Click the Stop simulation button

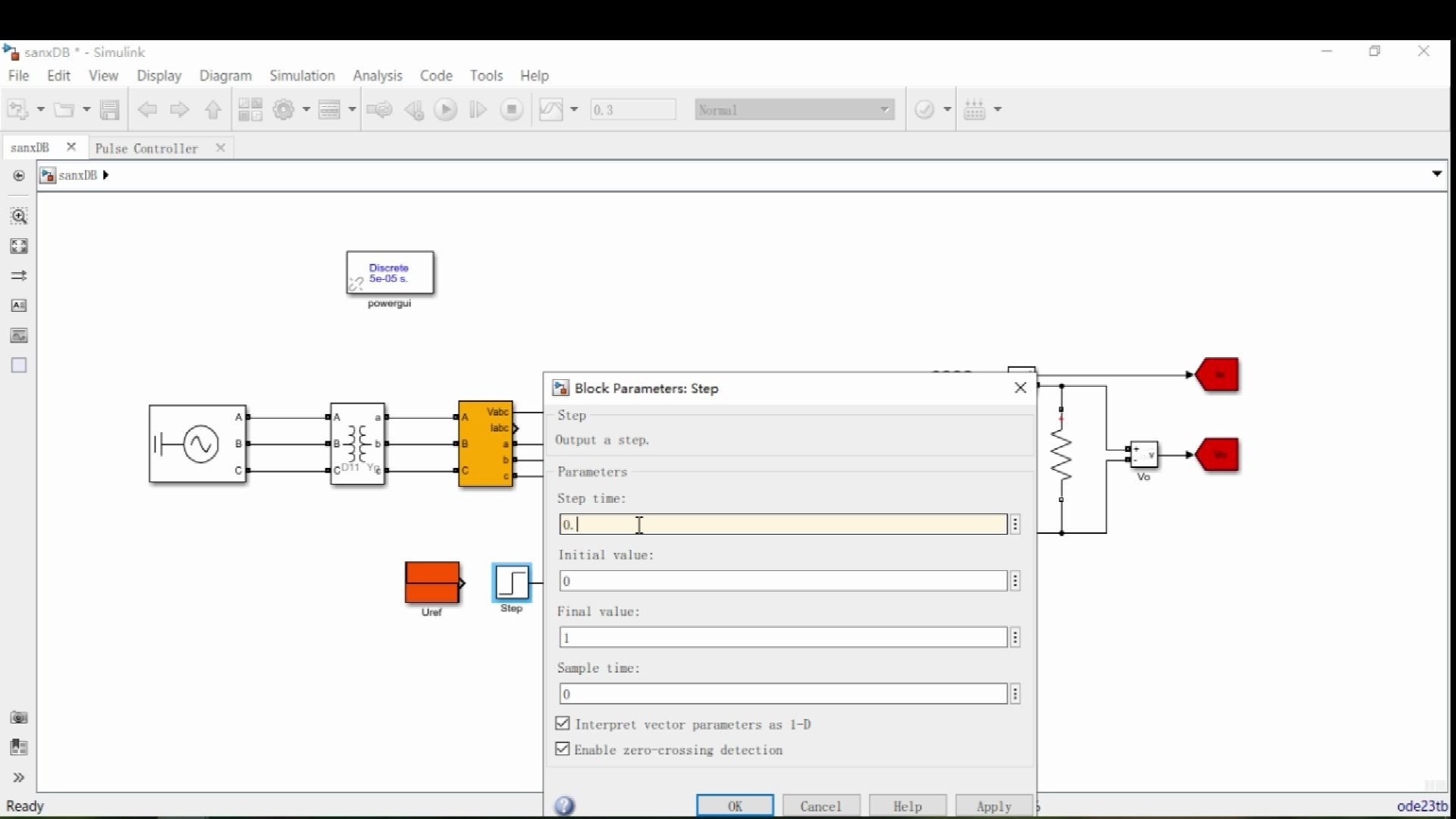(512, 110)
